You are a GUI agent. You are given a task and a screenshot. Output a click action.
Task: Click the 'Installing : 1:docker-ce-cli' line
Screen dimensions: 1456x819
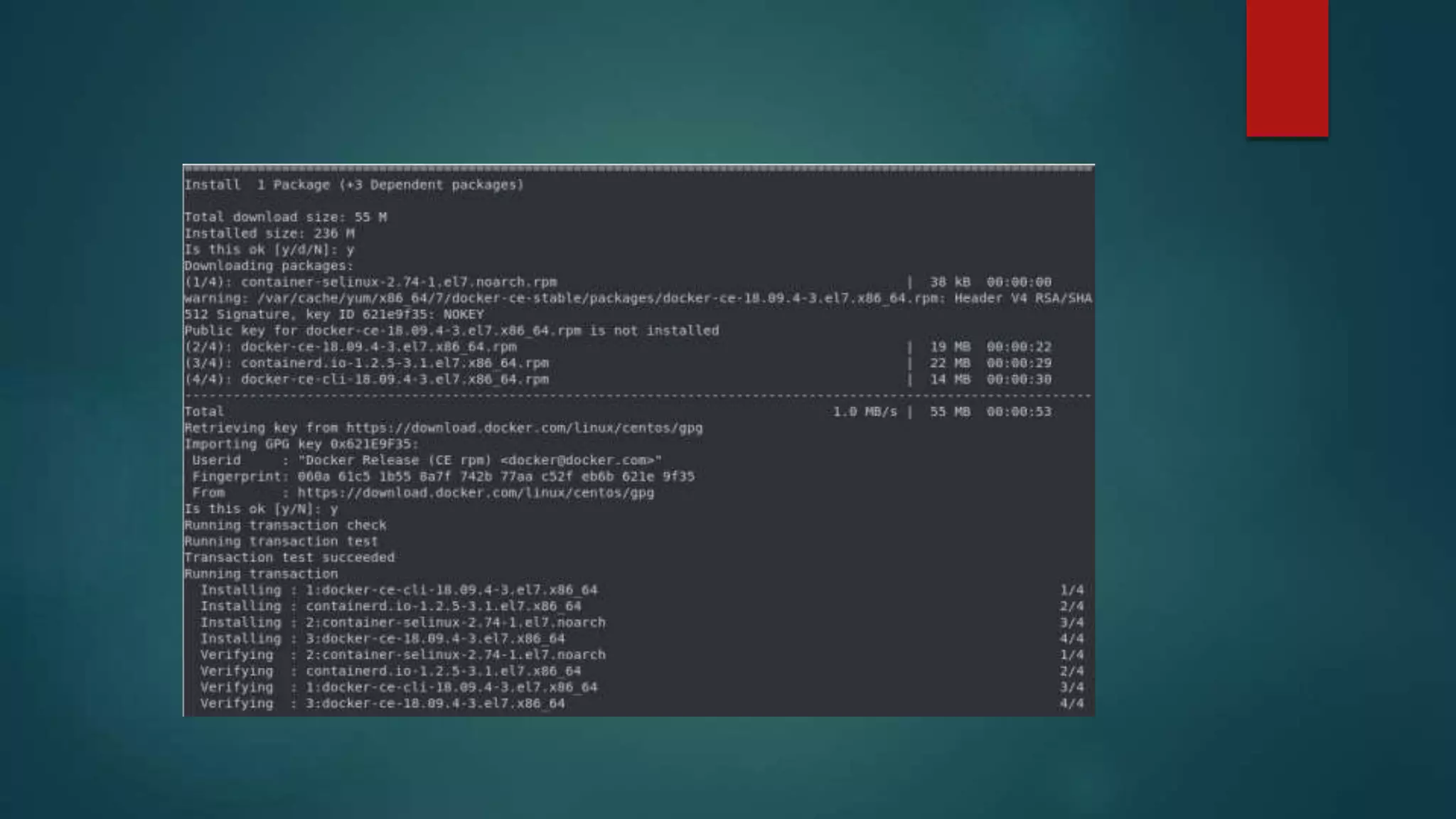point(398,590)
